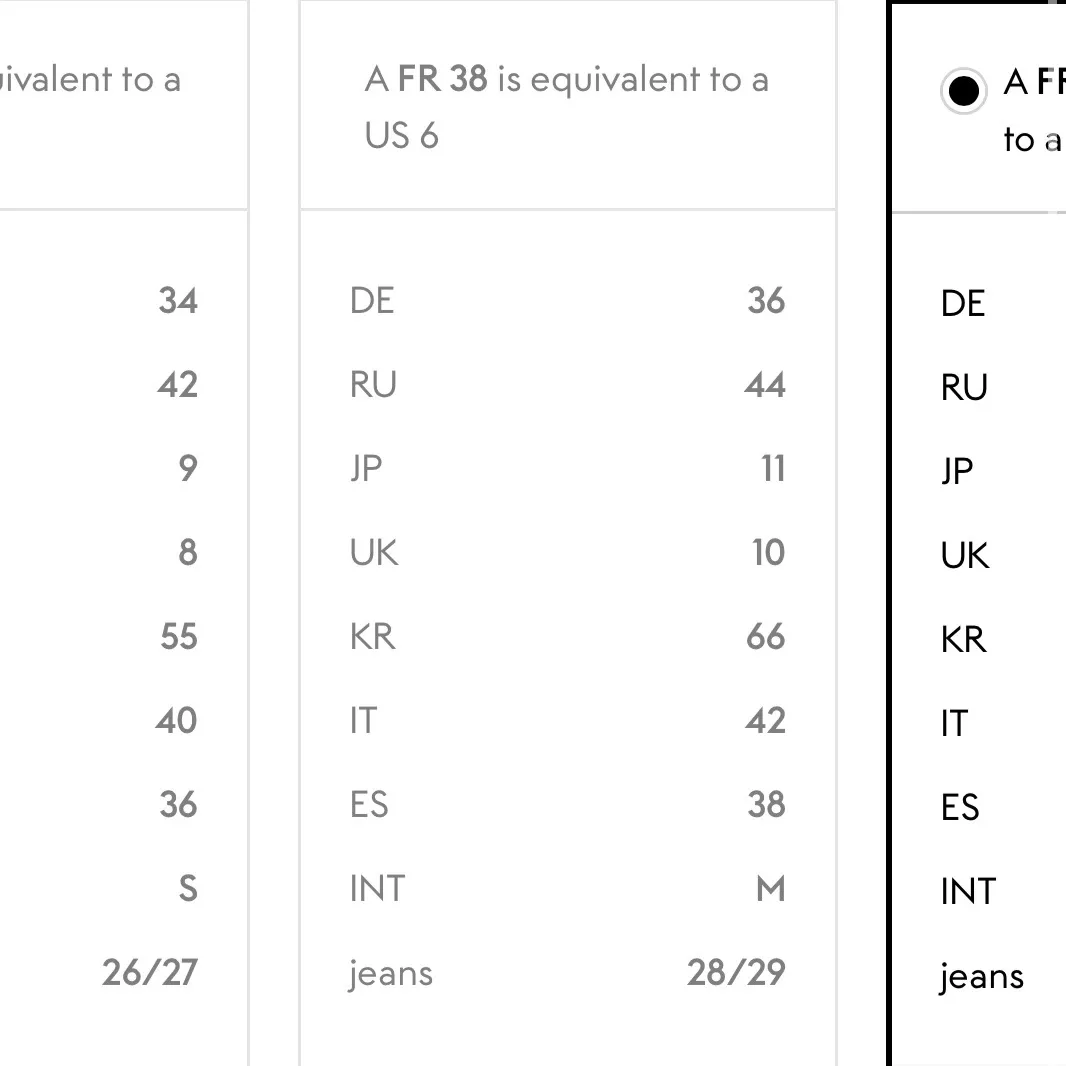The width and height of the screenshot is (1066, 1066).
Task: Click the jeans label in the black-bordered card
Action: [x=981, y=977]
